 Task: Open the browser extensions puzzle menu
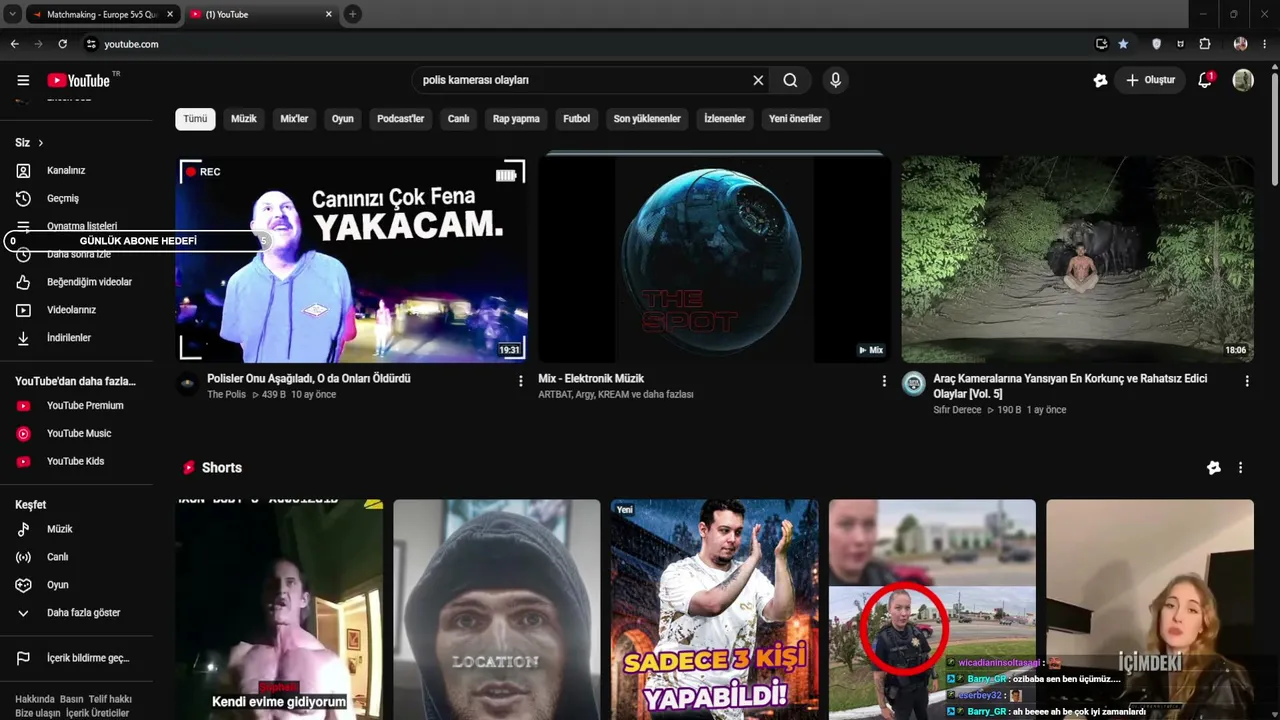(x=1204, y=44)
